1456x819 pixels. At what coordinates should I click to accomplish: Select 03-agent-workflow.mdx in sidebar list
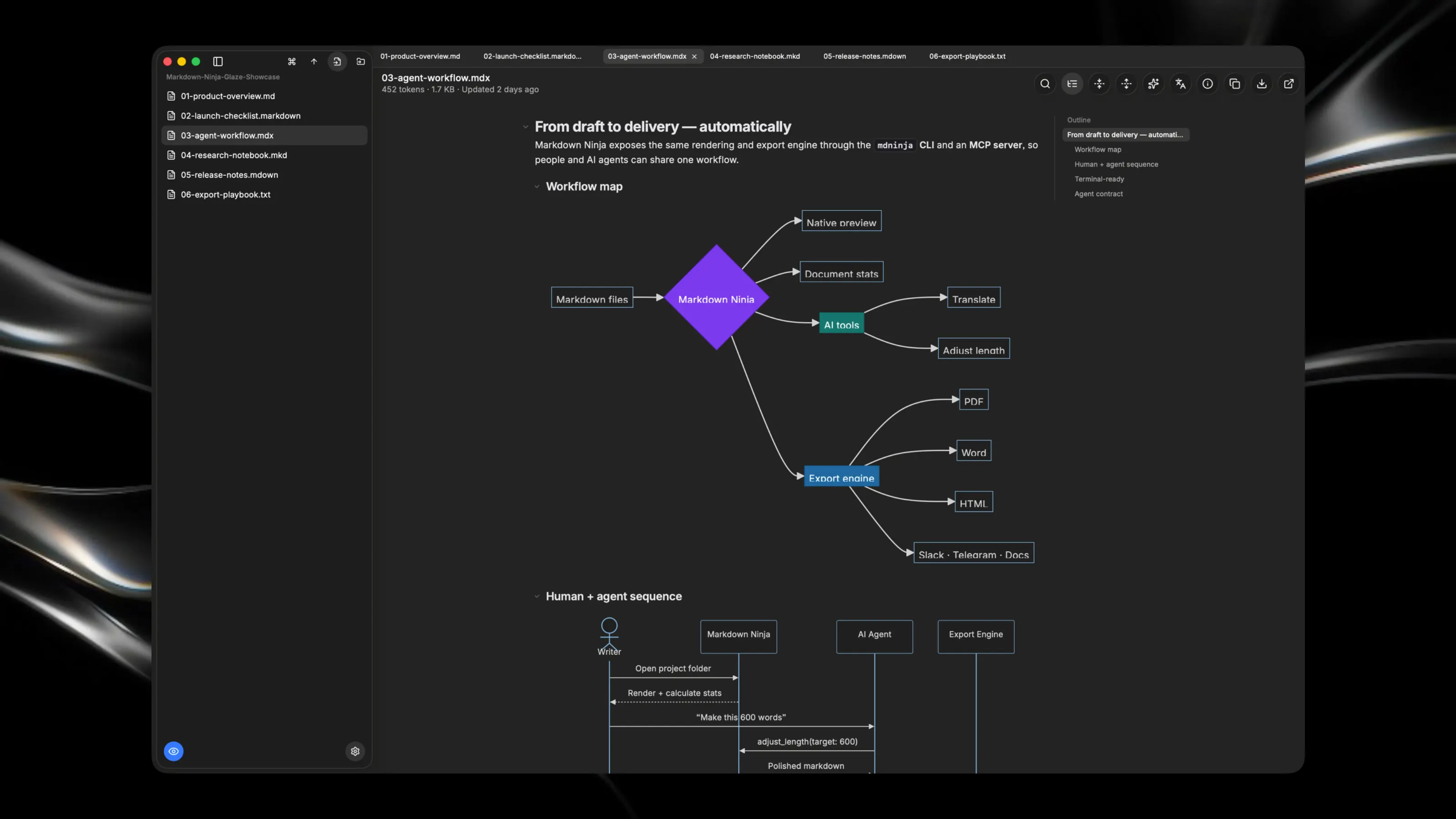click(264, 136)
